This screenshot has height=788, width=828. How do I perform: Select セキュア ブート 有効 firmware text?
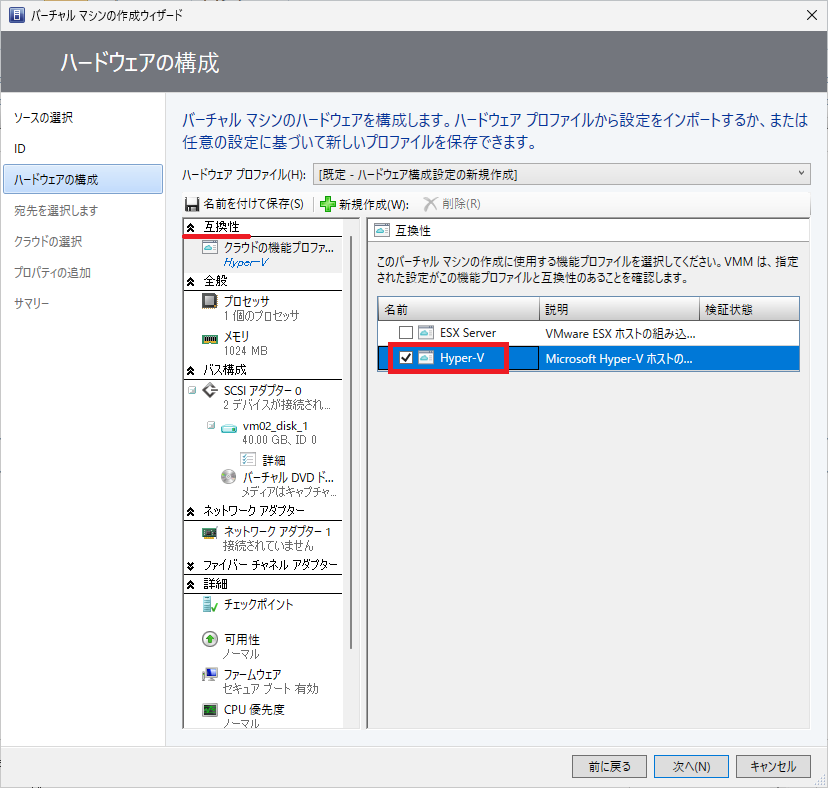(271, 689)
